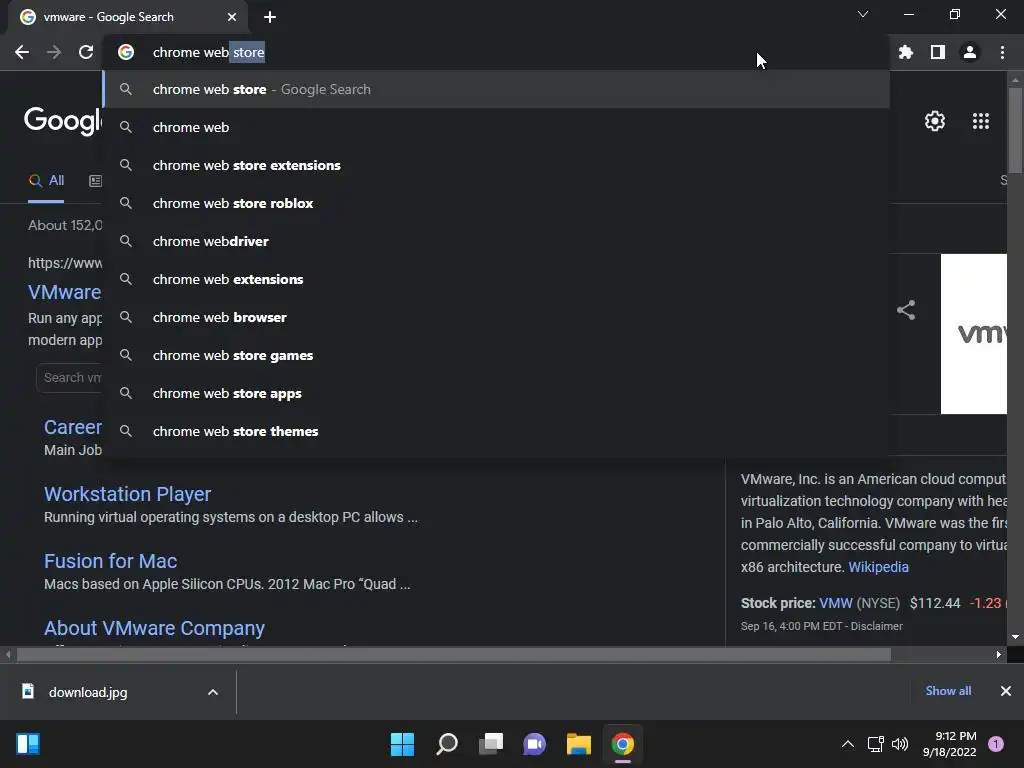The height and width of the screenshot is (768, 1024).
Task: Choose 'chrome web store extensions' suggestion
Action: pos(496,165)
